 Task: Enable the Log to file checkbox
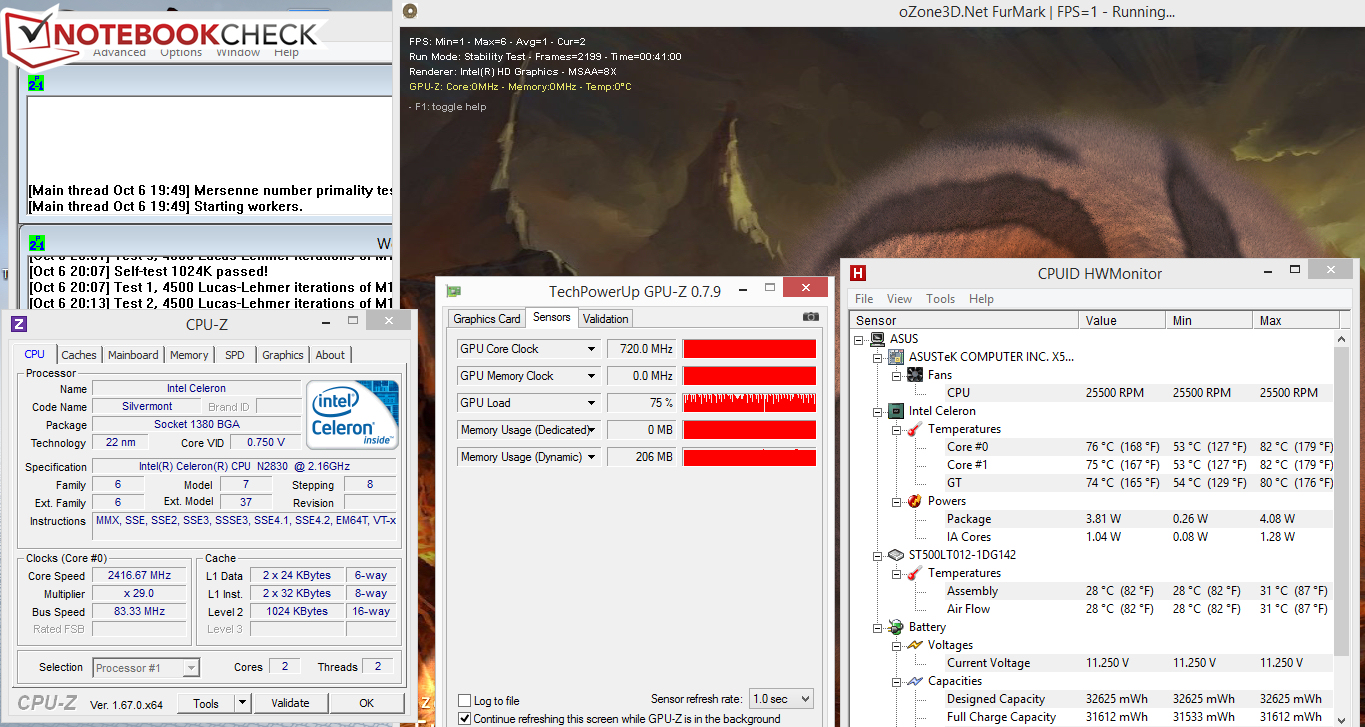(464, 701)
